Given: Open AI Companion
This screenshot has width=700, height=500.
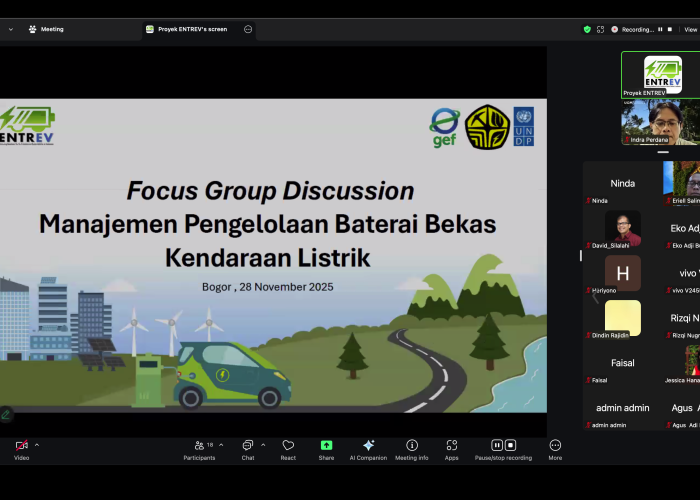Looking at the screenshot, I should coord(368,446).
